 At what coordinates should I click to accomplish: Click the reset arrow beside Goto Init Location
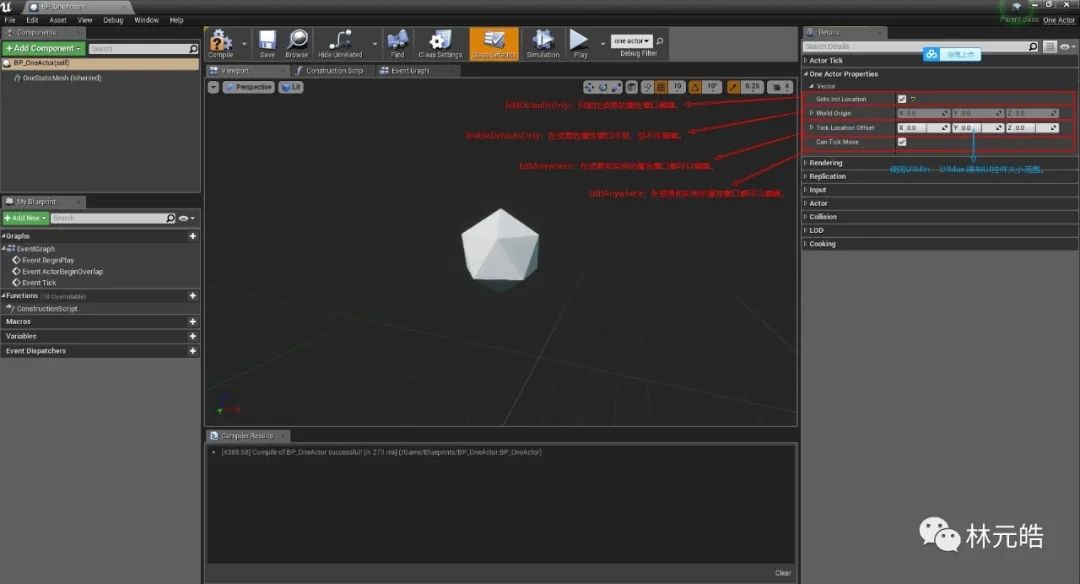(x=913, y=99)
